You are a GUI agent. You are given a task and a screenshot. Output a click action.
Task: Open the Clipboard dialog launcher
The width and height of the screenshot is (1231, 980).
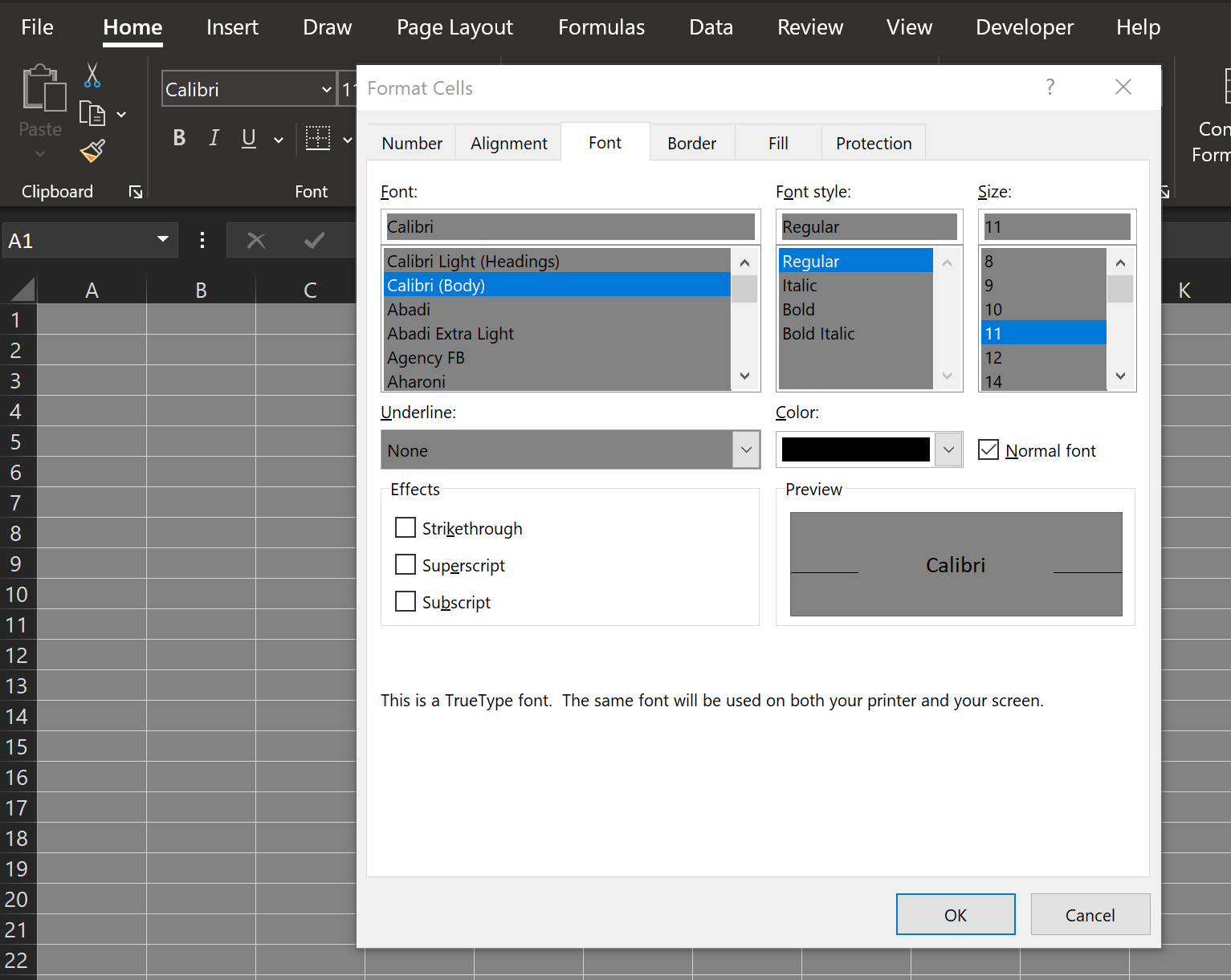tap(136, 192)
